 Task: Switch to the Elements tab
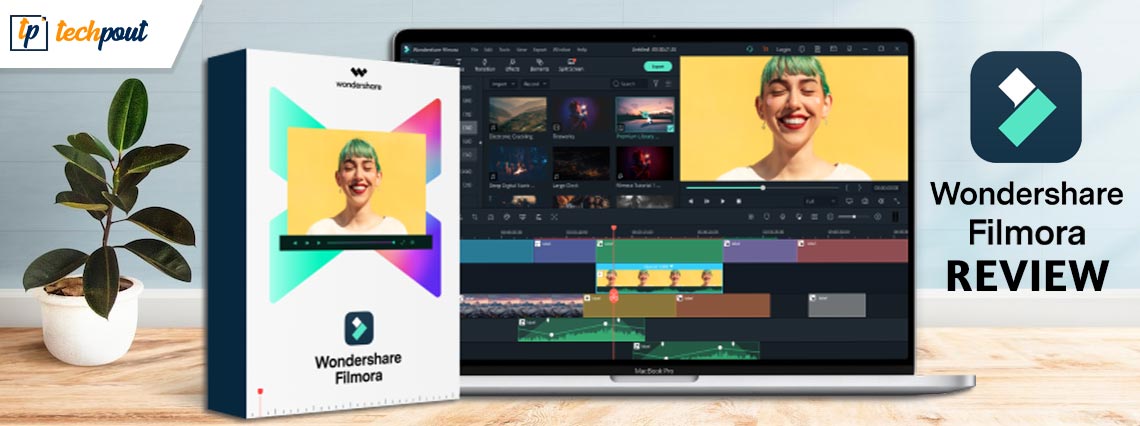(x=539, y=65)
